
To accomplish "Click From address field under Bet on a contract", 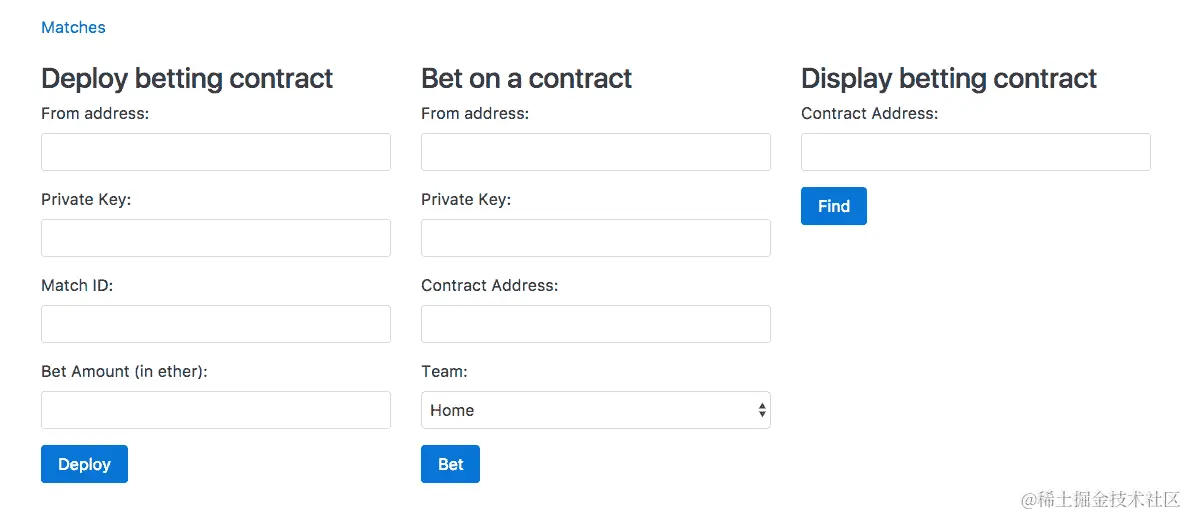I will [x=595, y=152].
